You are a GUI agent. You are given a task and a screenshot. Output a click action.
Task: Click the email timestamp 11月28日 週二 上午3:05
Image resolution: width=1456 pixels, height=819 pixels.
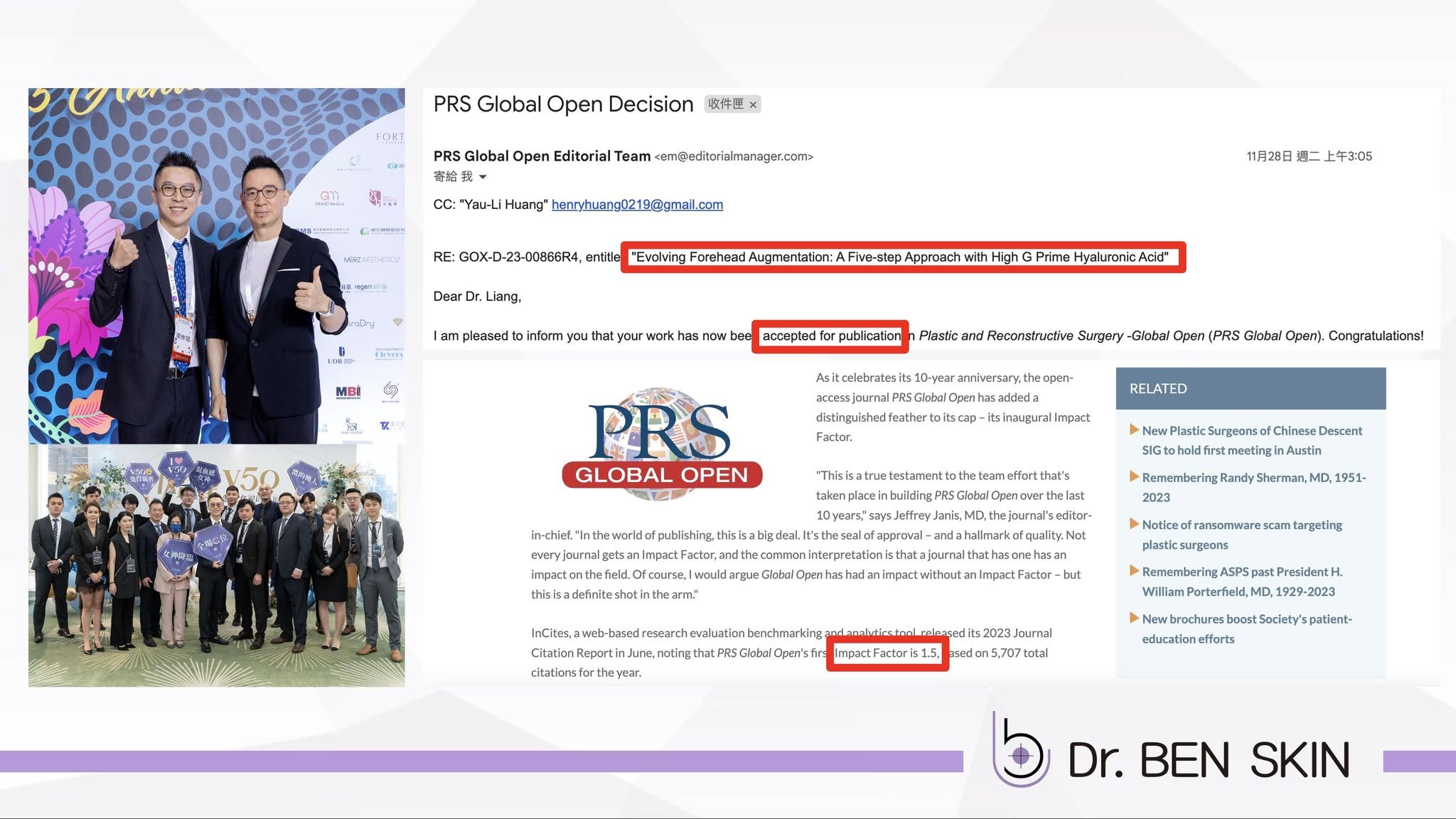1309,156
